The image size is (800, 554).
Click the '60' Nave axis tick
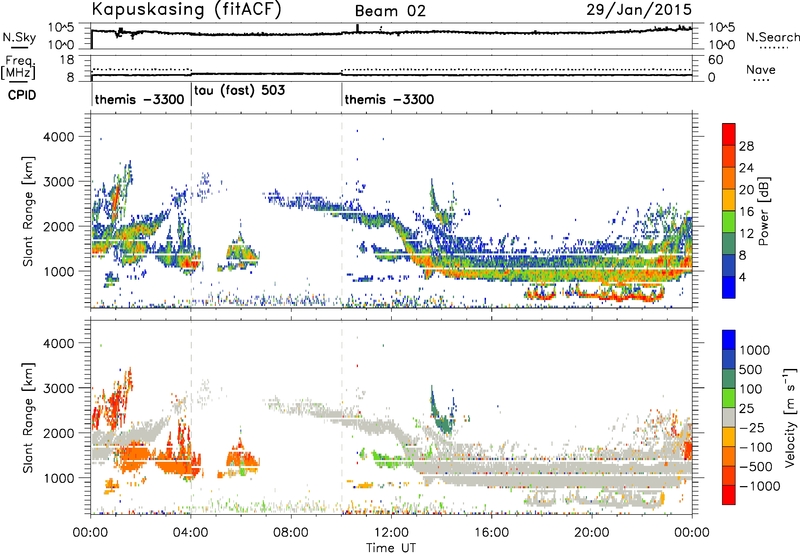[716, 60]
